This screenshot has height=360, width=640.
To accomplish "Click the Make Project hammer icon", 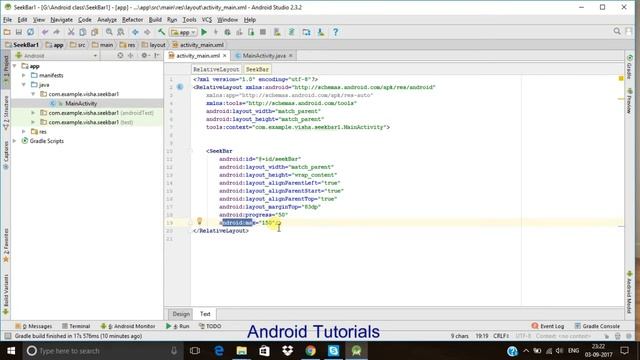I will [162, 32].
